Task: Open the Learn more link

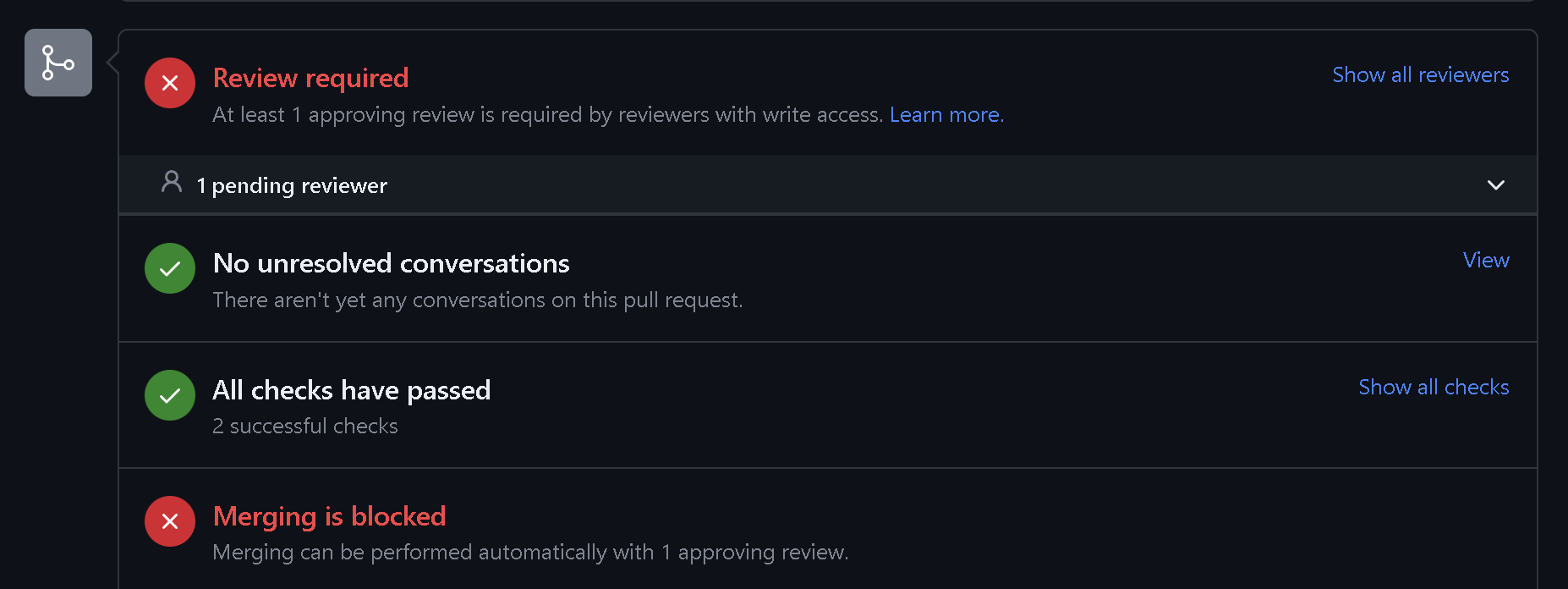Action: click(x=946, y=114)
